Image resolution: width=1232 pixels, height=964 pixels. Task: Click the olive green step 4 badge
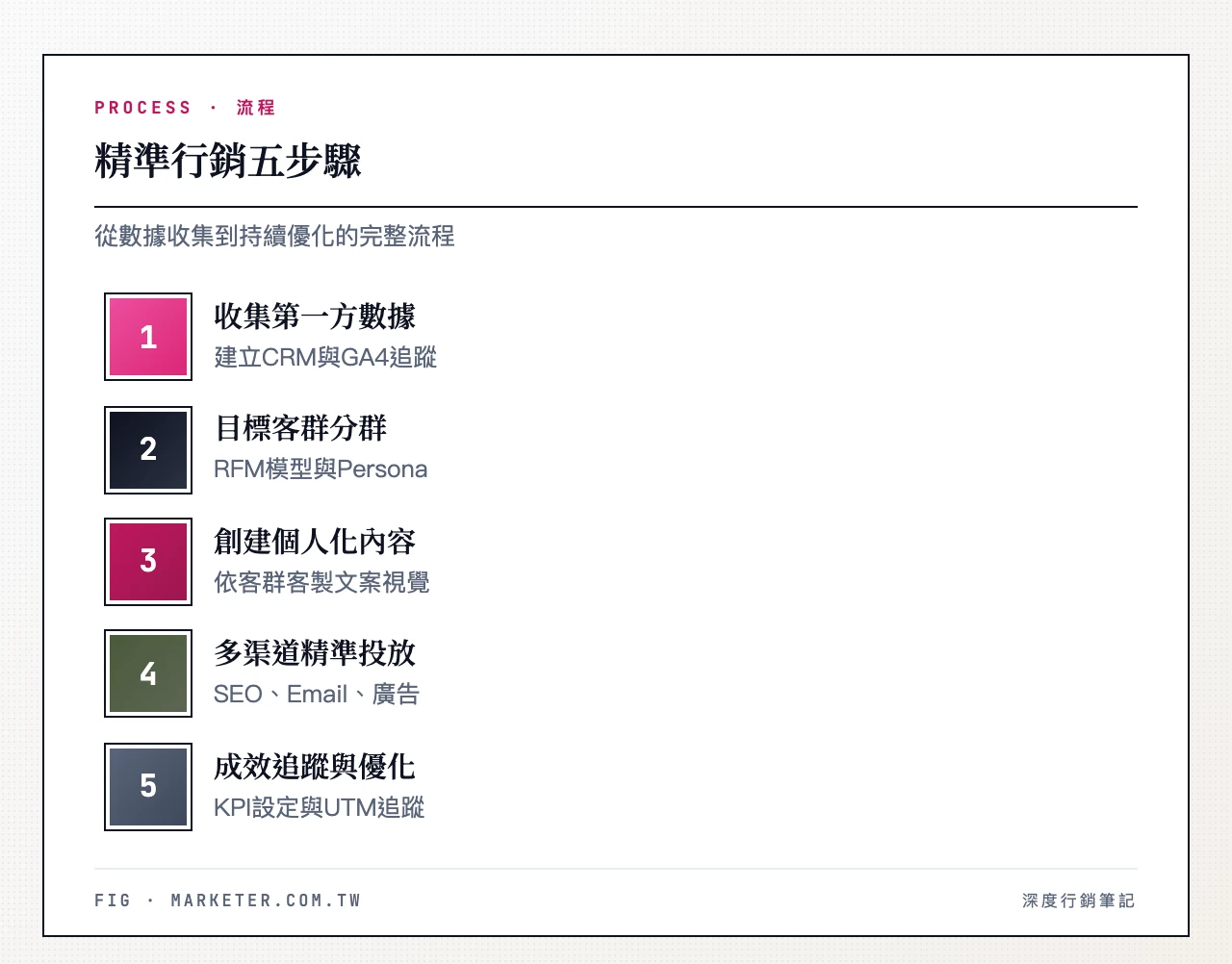(148, 673)
